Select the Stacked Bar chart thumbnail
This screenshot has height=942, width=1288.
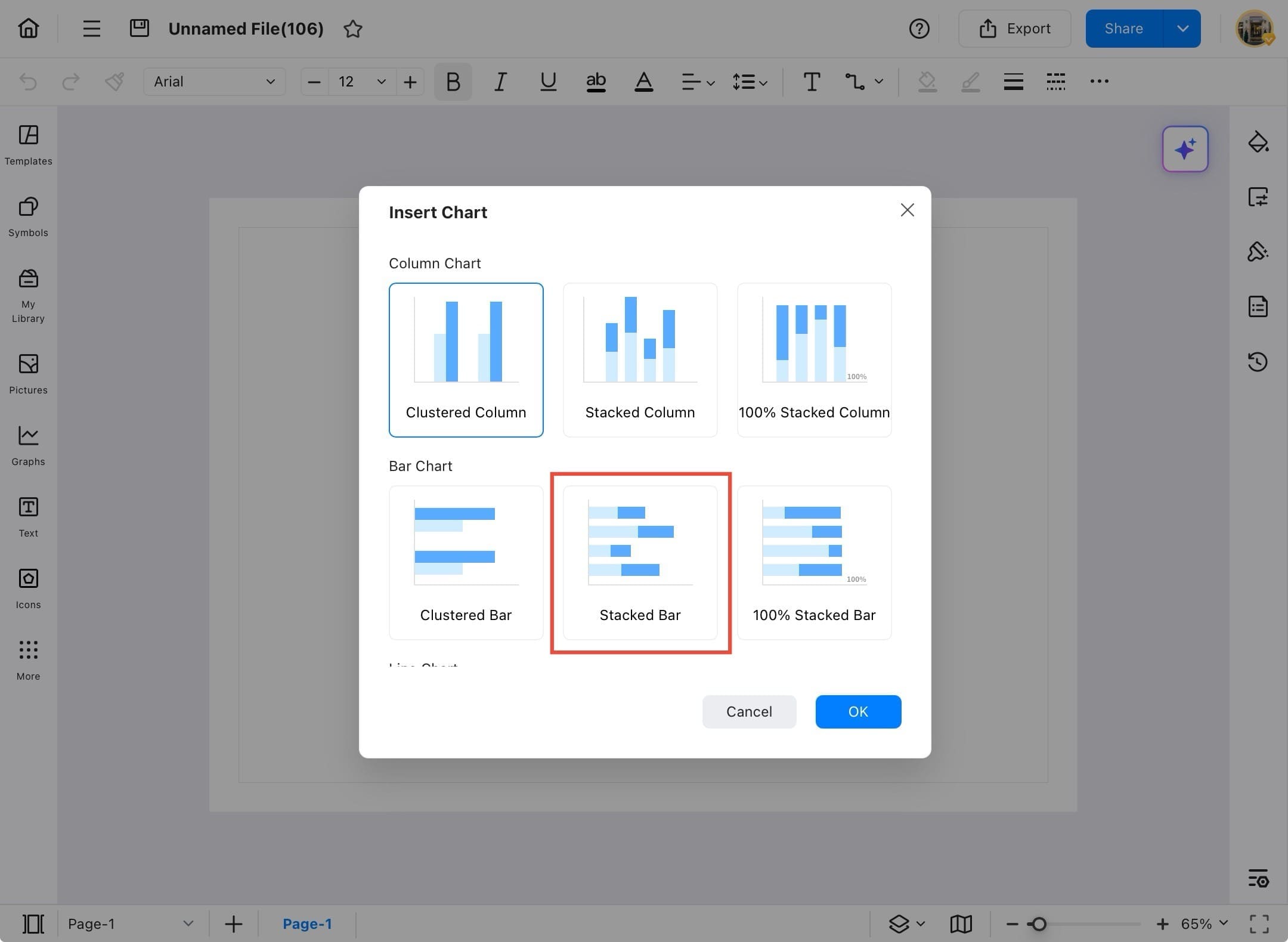[x=640, y=560]
